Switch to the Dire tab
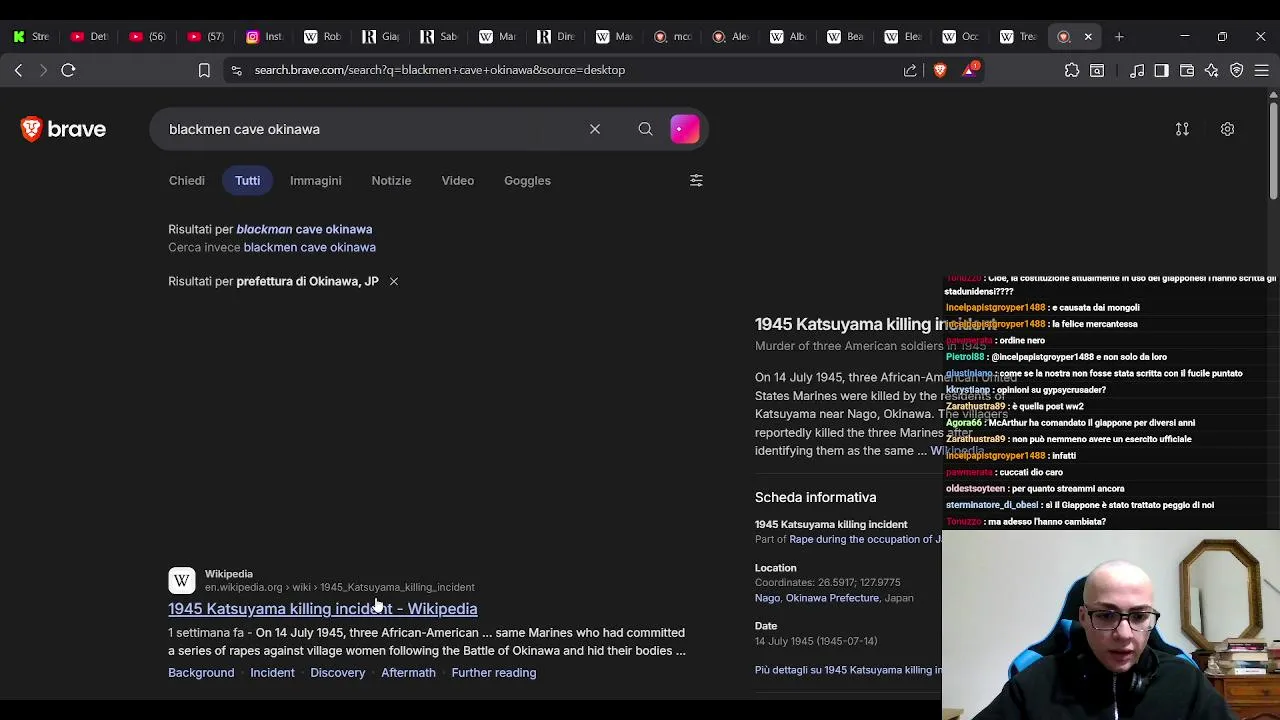 [554, 37]
